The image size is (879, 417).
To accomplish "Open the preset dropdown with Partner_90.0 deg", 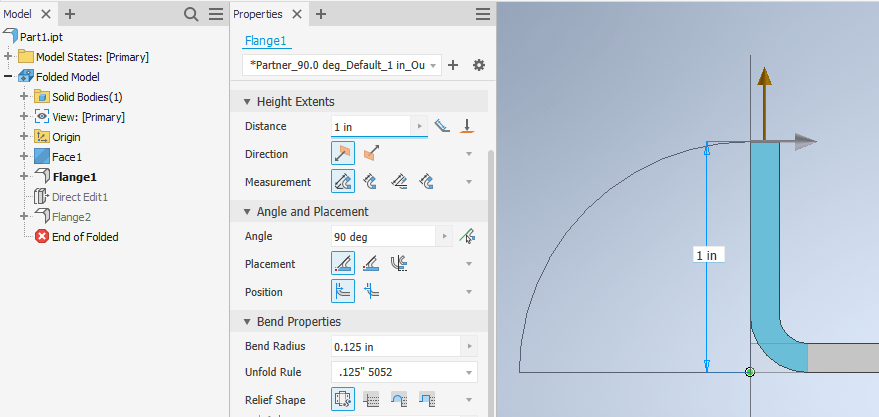I will [x=341, y=65].
